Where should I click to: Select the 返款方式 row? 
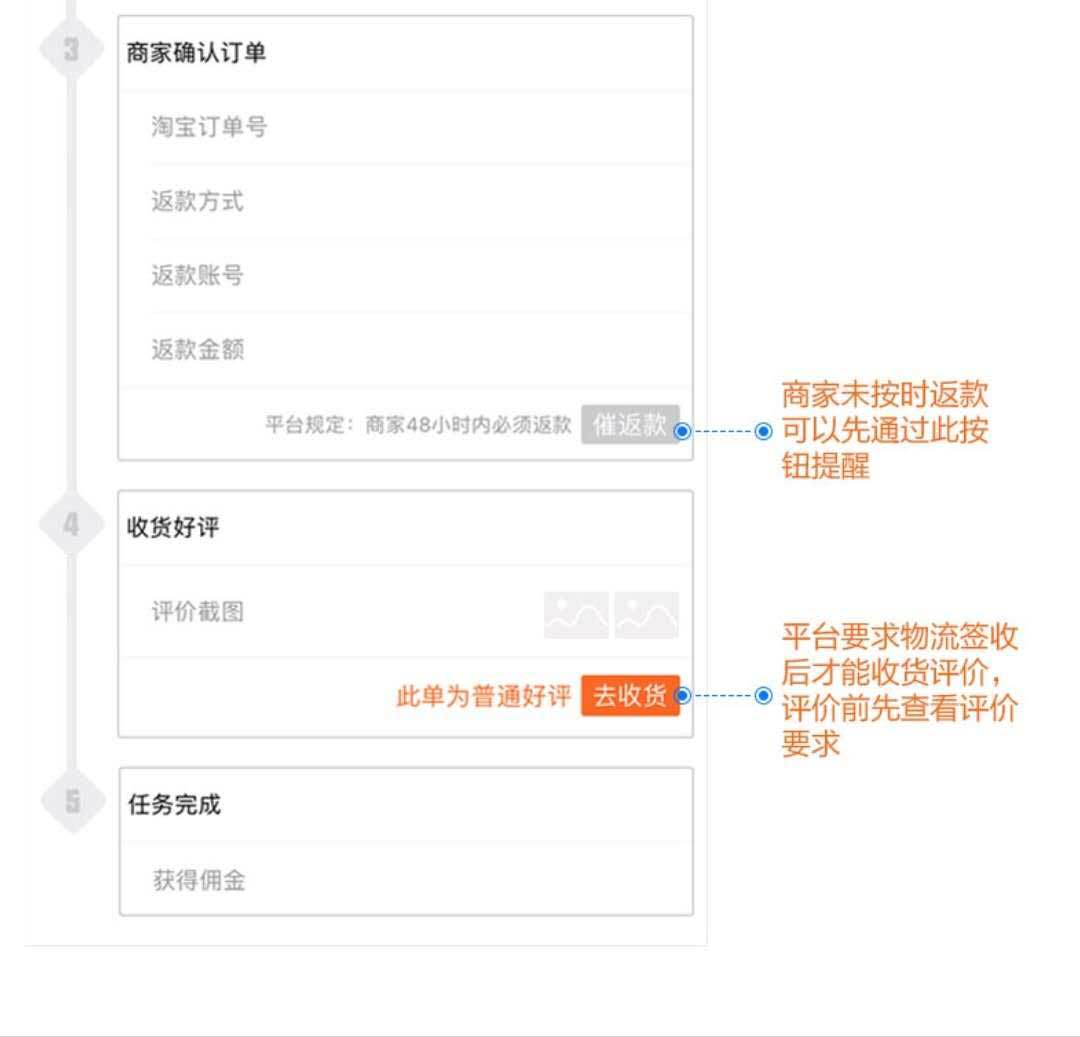click(x=405, y=202)
